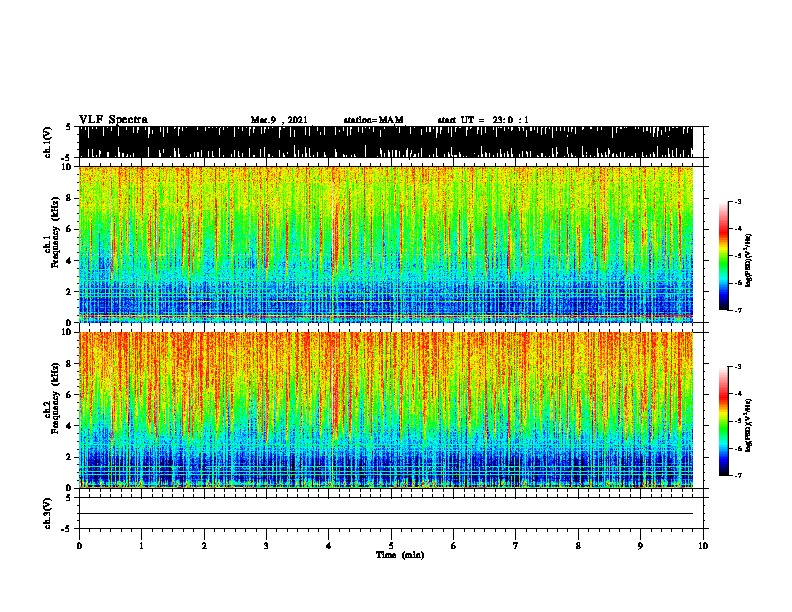Click the black ch.1 waveform strip
This screenshot has width=792, height=612.
[x=386, y=142]
